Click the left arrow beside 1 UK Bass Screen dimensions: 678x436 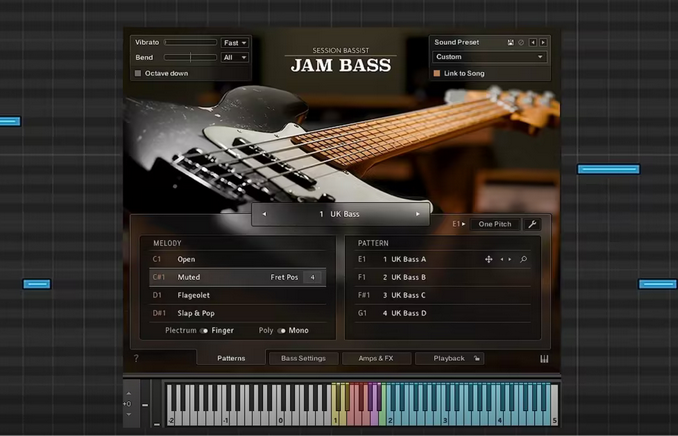(x=264, y=214)
